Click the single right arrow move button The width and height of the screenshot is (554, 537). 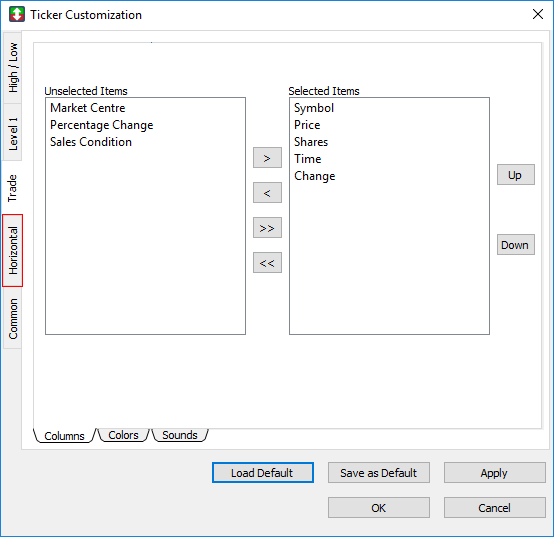(267, 158)
